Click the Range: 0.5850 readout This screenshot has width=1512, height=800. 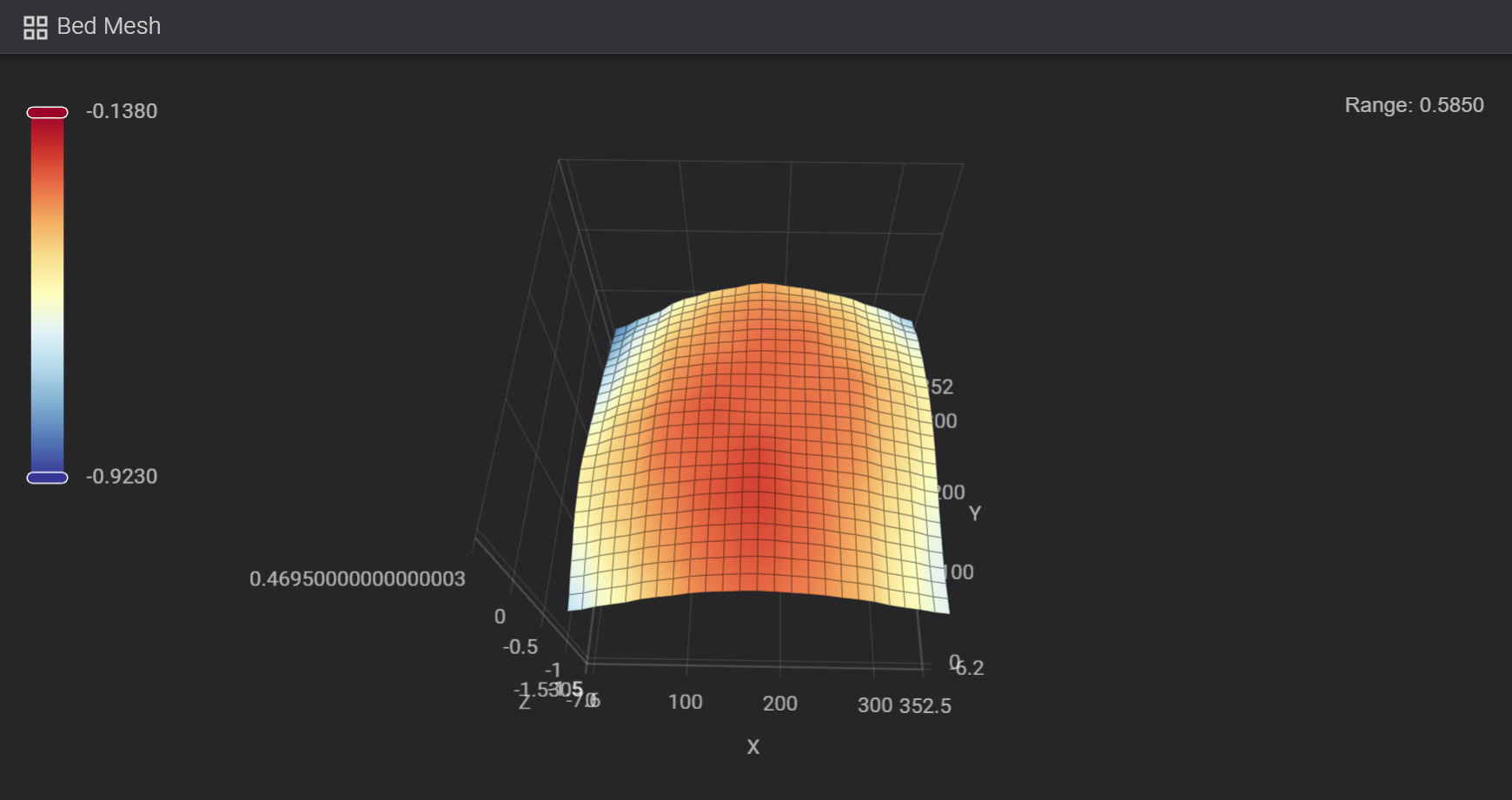pyautogui.click(x=1414, y=105)
